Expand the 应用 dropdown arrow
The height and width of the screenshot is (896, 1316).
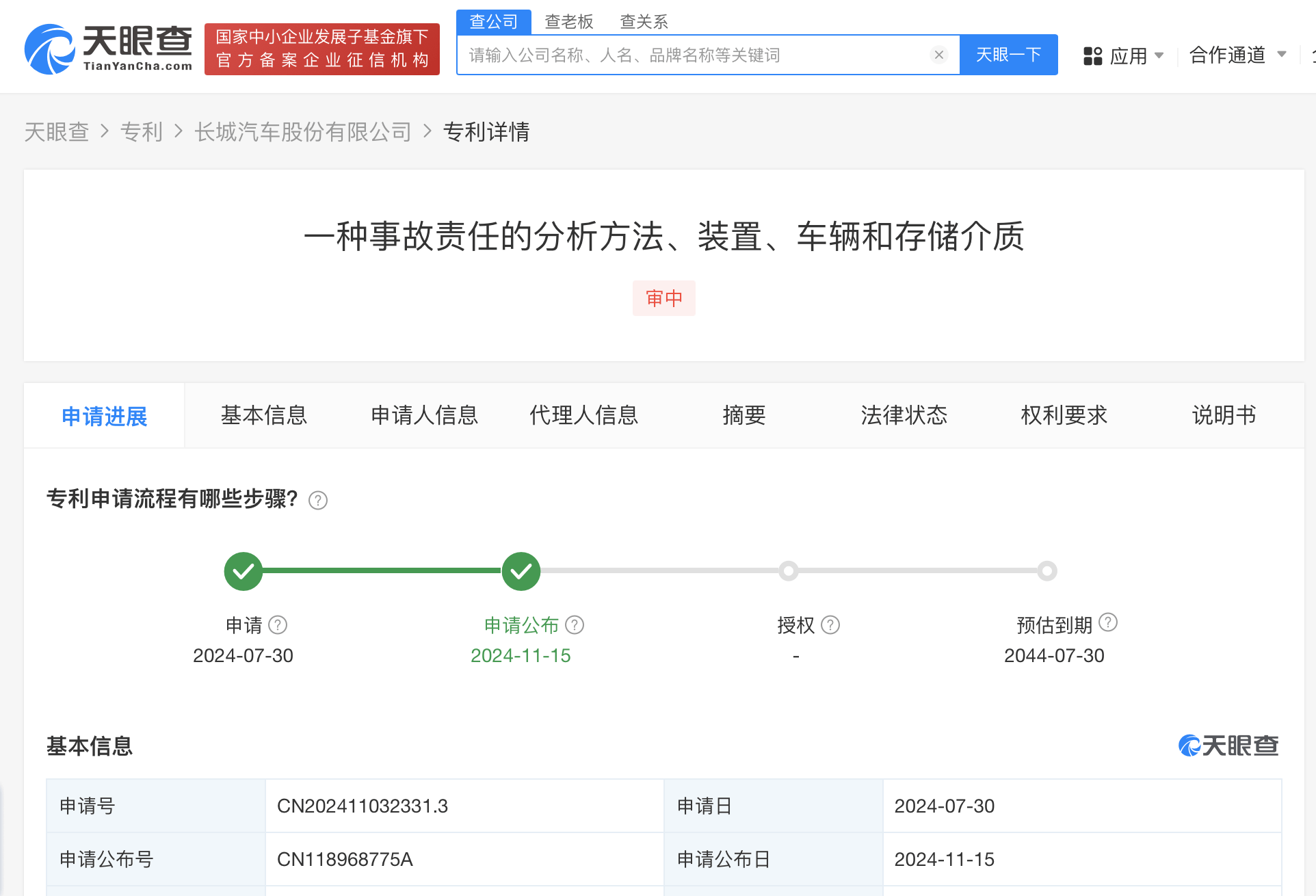point(1159,55)
